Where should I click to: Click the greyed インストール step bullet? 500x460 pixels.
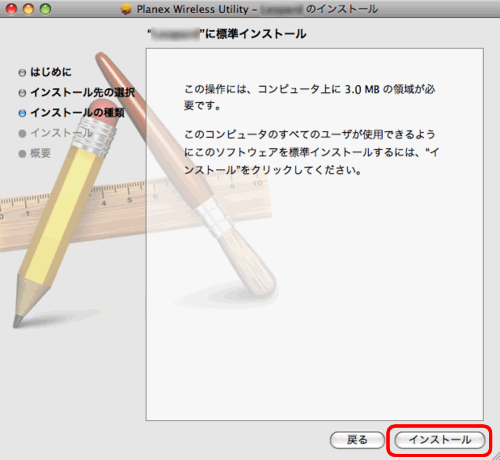click(x=22, y=133)
